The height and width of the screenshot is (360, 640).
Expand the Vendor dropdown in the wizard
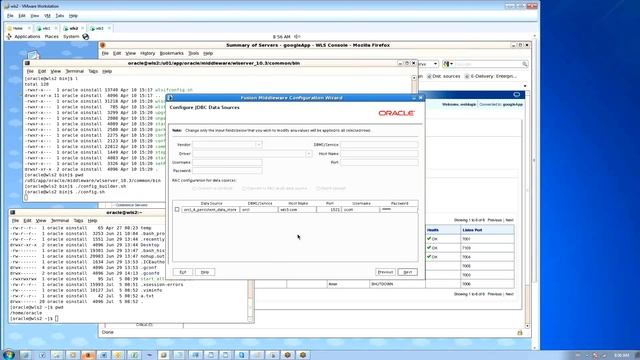tap(258, 145)
